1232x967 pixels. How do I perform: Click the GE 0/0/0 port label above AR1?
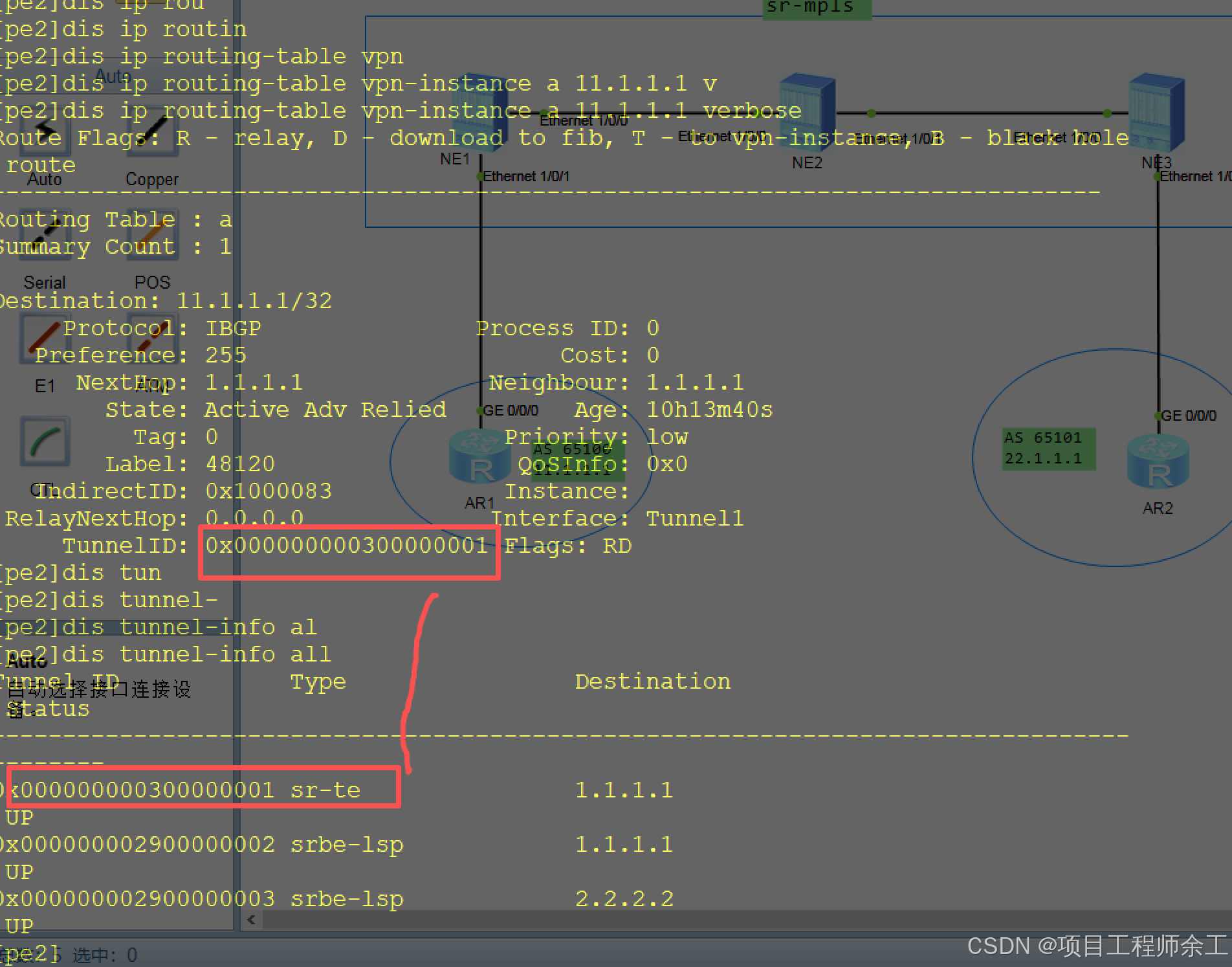511,410
